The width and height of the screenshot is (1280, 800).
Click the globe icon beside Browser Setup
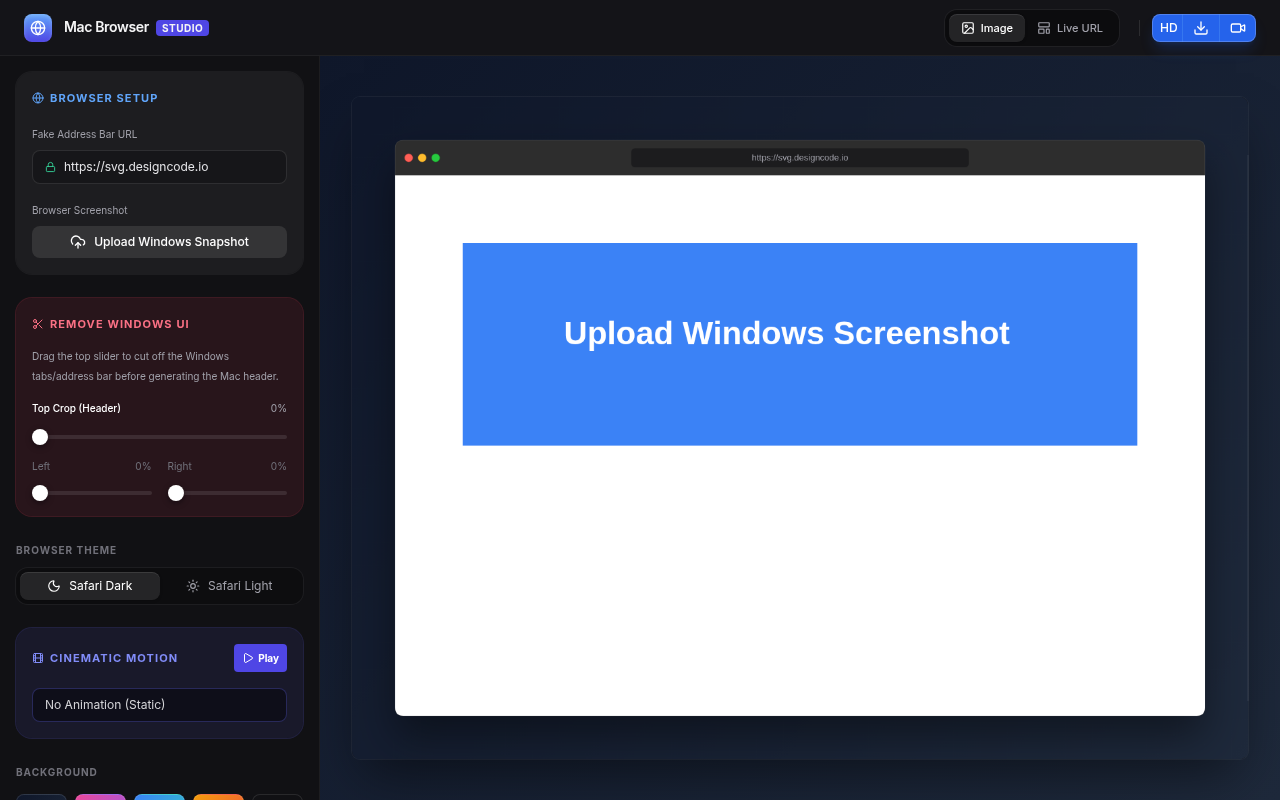pos(37,98)
